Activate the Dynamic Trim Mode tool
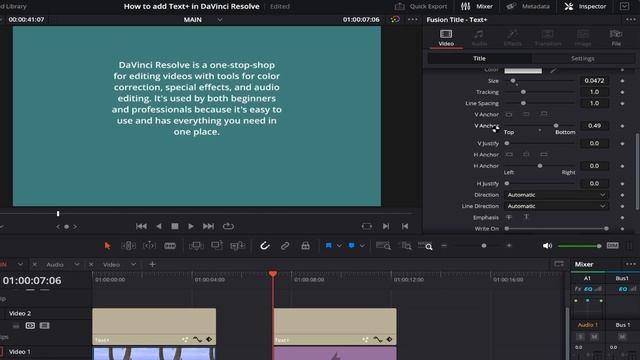Image resolution: width=640 pixels, height=360 pixels. [149, 246]
